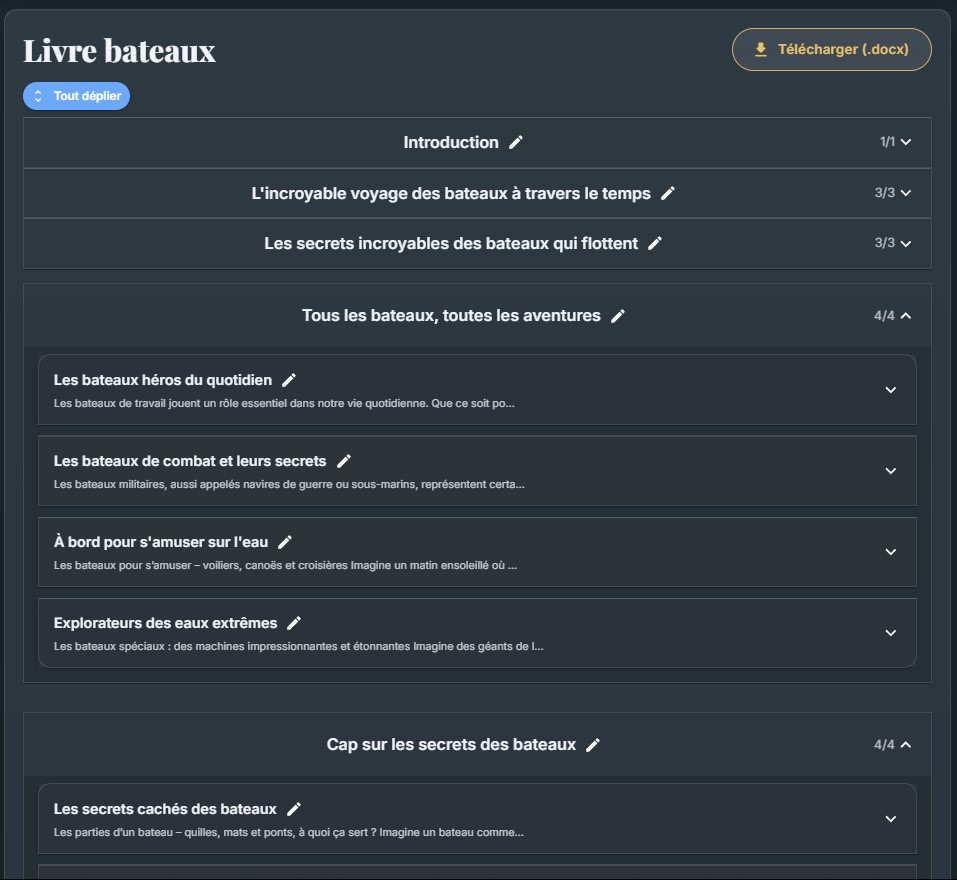This screenshot has width=957, height=880.
Task: Click the pencil icon next to Introduction
Action: click(516, 143)
